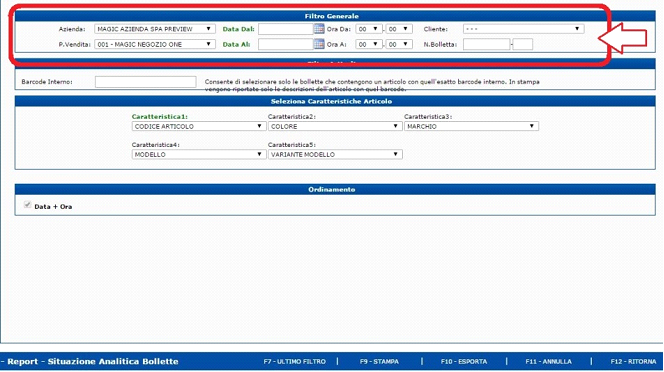Open the Azienda dropdown
Image resolution: width=664 pixels, height=372 pixels.
pyautogui.click(x=155, y=29)
